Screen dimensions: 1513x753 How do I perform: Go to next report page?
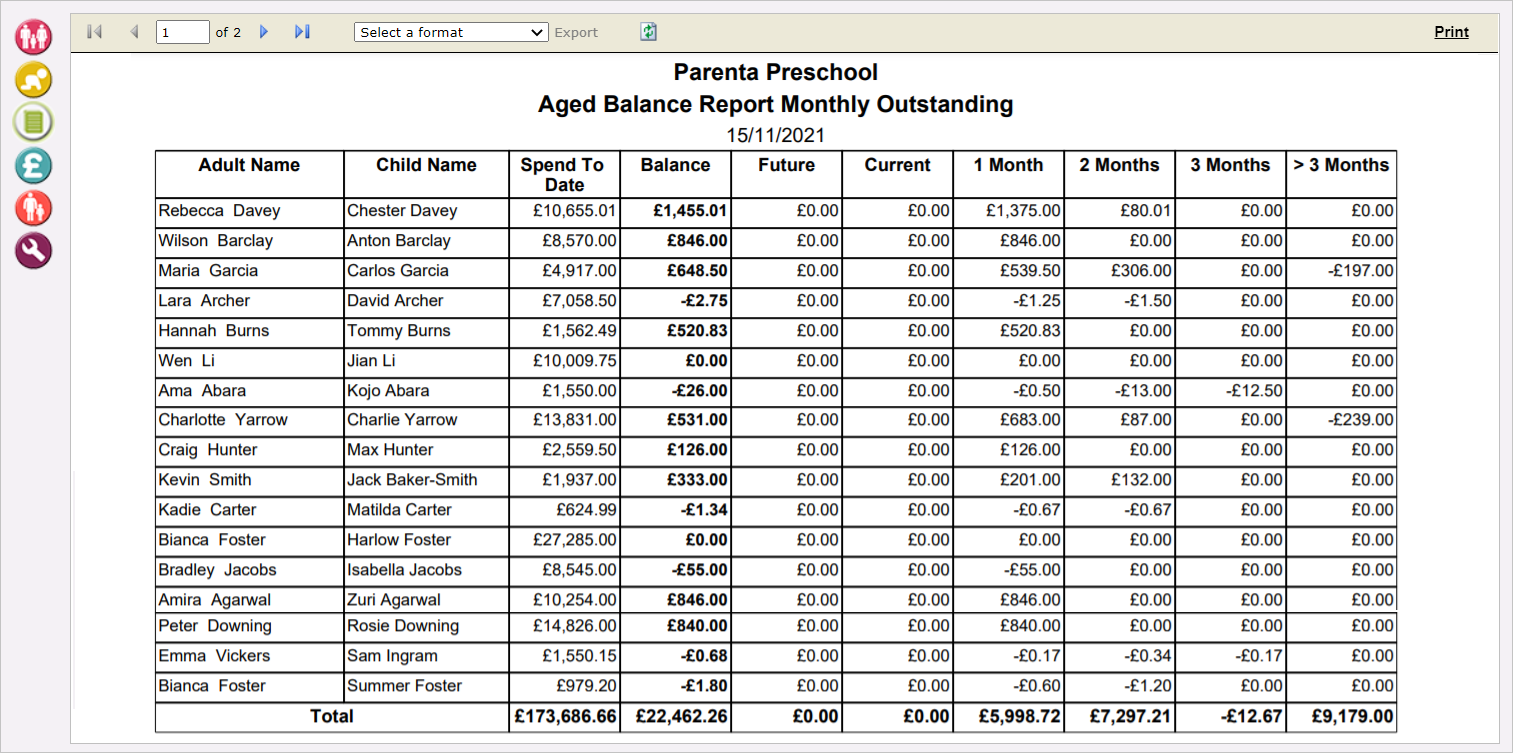point(264,32)
